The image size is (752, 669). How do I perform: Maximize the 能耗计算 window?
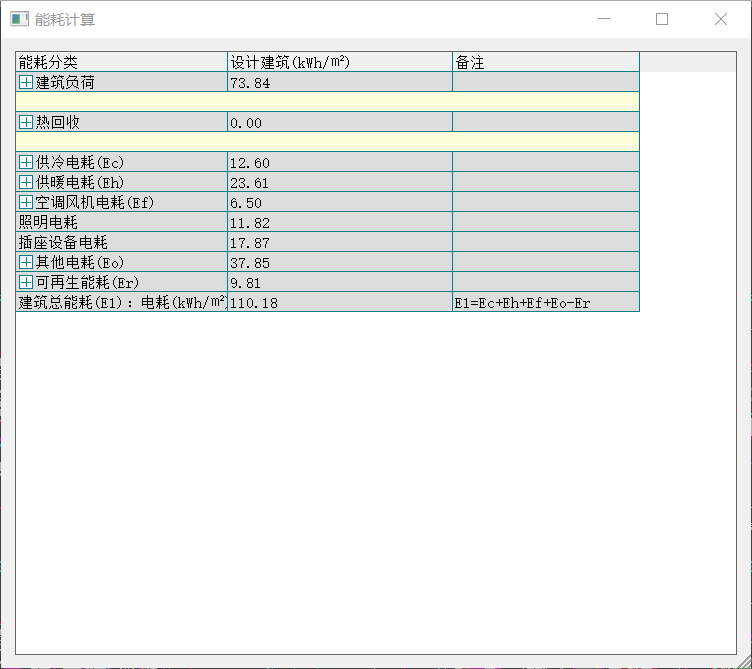662,19
